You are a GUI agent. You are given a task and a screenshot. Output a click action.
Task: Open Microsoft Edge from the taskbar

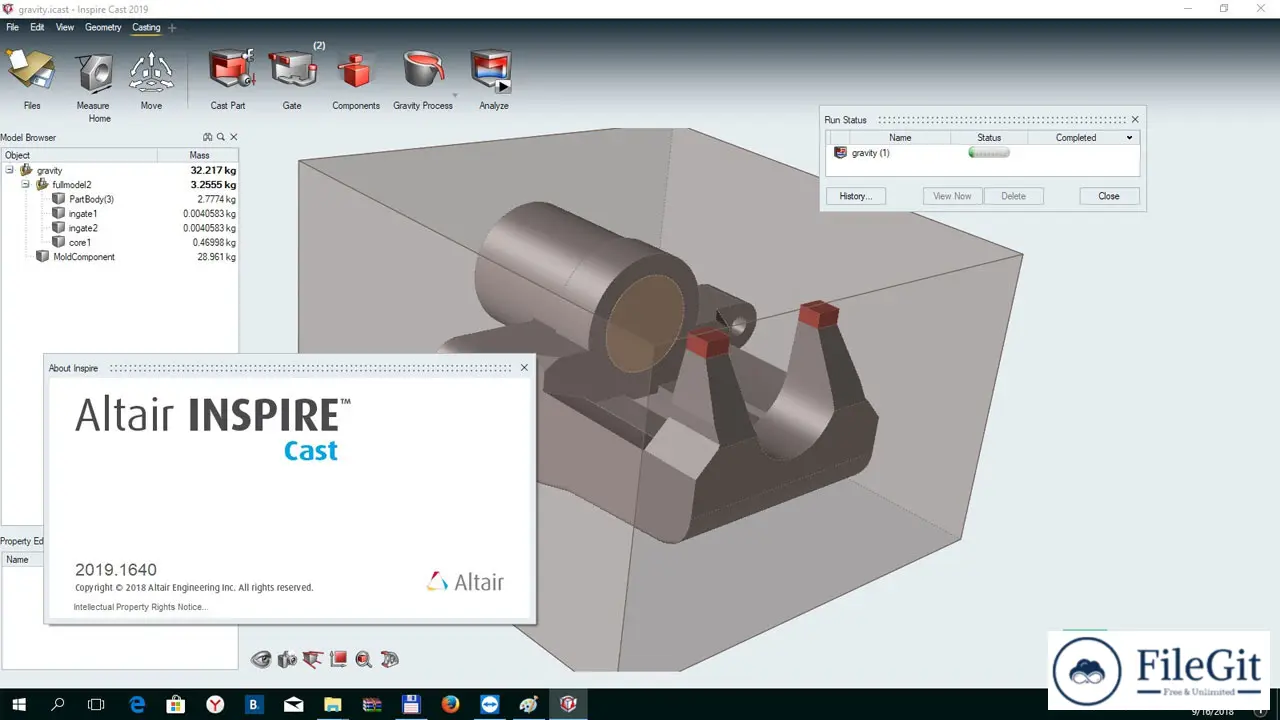click(x=137, y=705)
